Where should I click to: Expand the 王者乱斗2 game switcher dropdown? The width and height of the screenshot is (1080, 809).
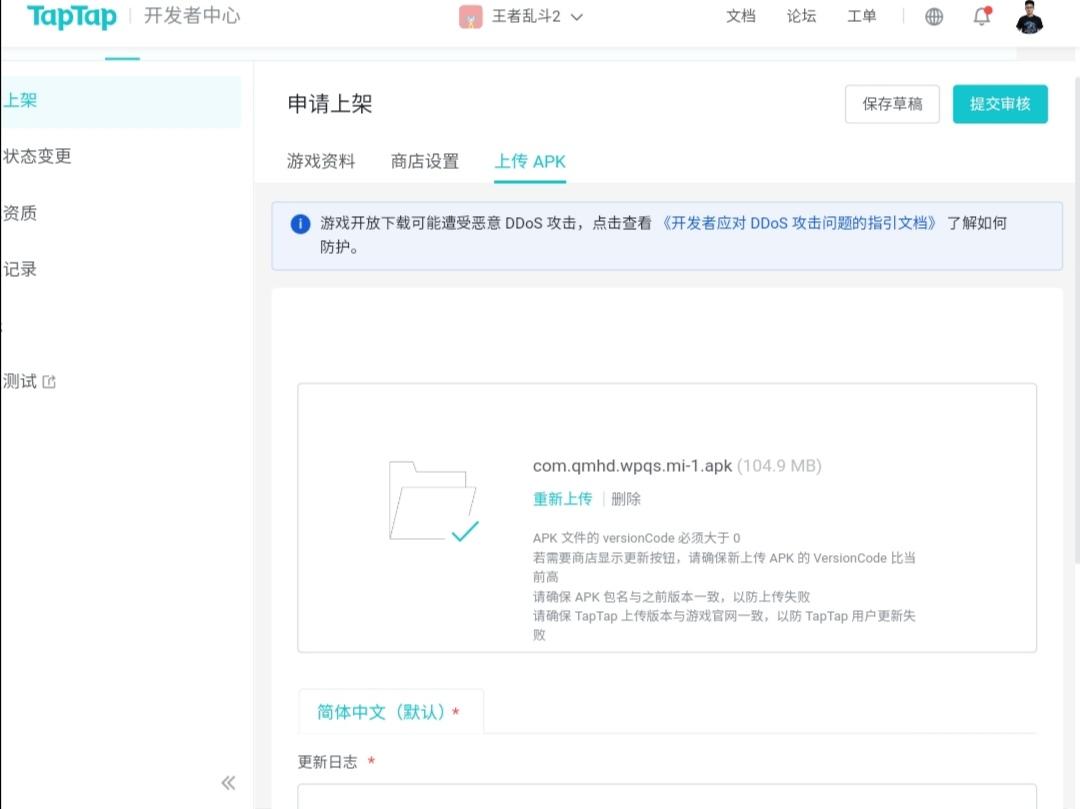tap(576, 17)
